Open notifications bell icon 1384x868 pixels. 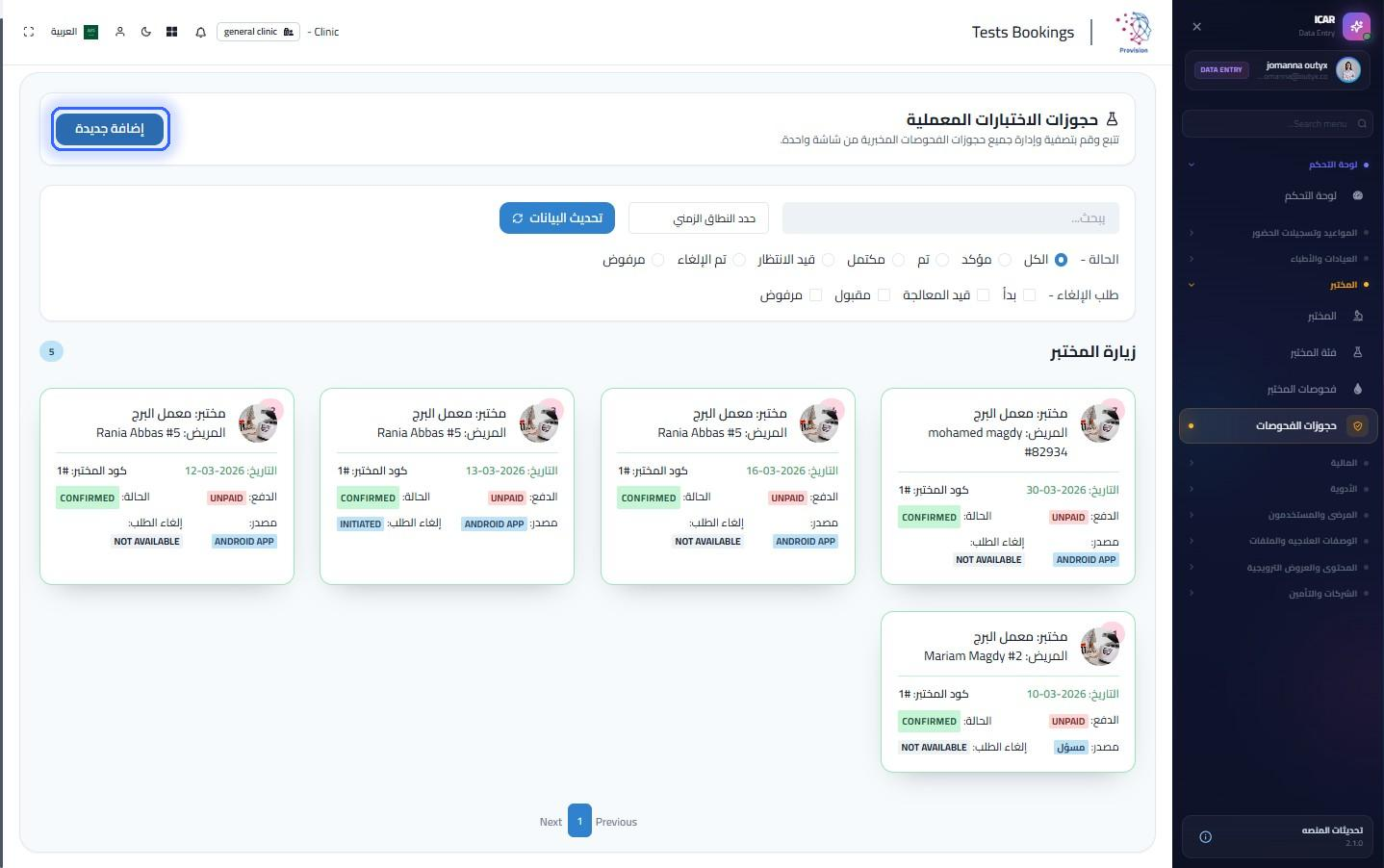click(200, 32)
